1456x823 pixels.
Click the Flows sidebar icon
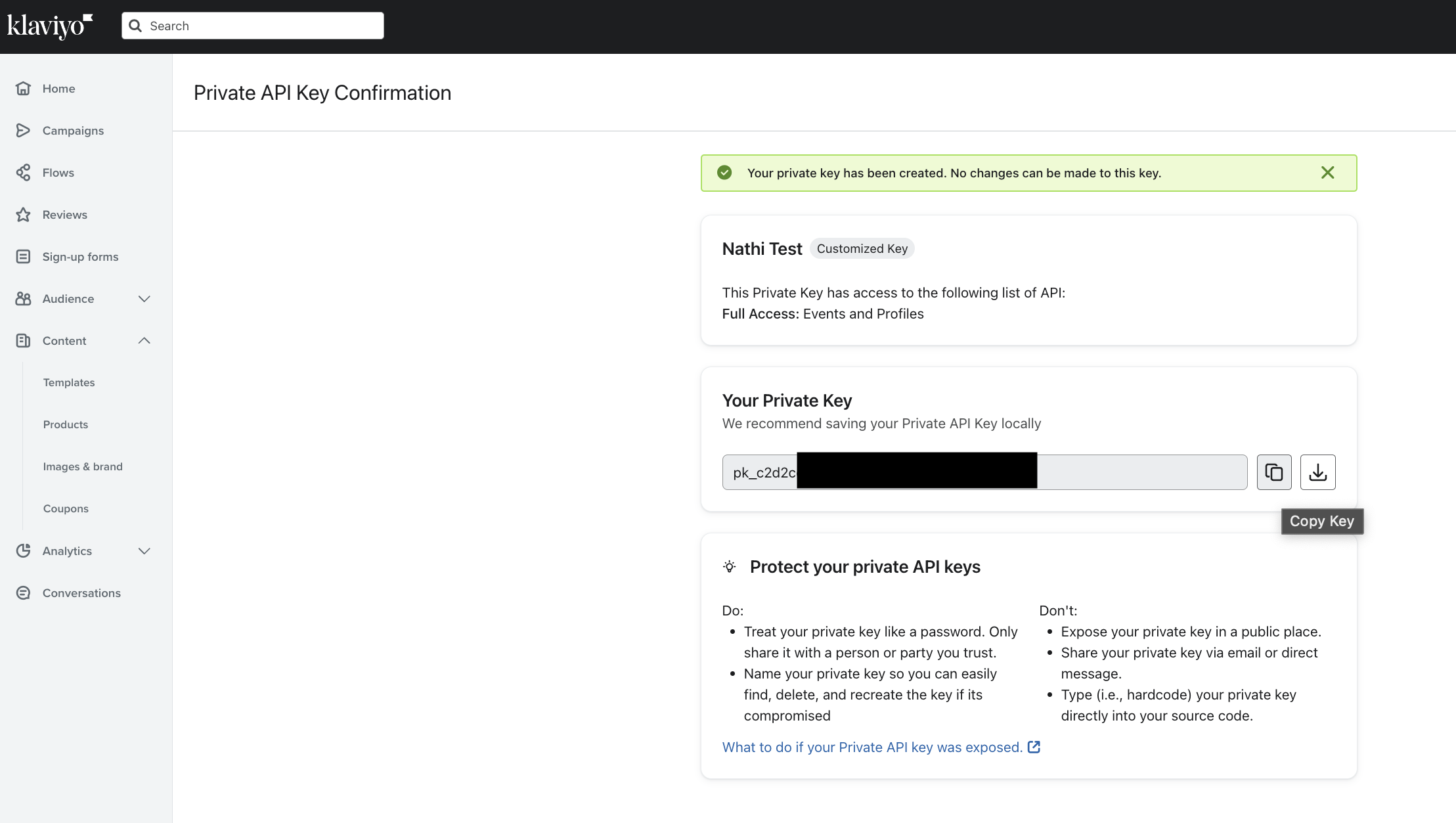[24, 173]
